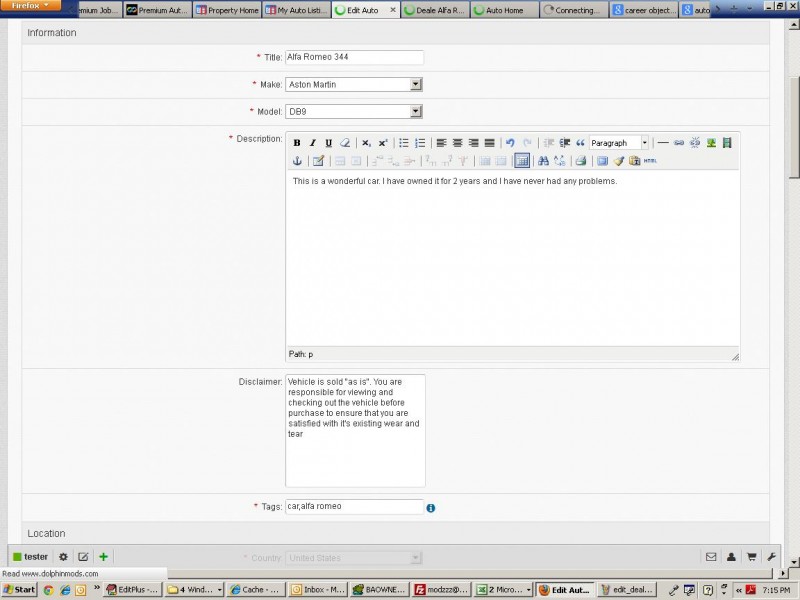Switch to the My Auto Listi... tab

pyautogui.click(x=297, y=10)
